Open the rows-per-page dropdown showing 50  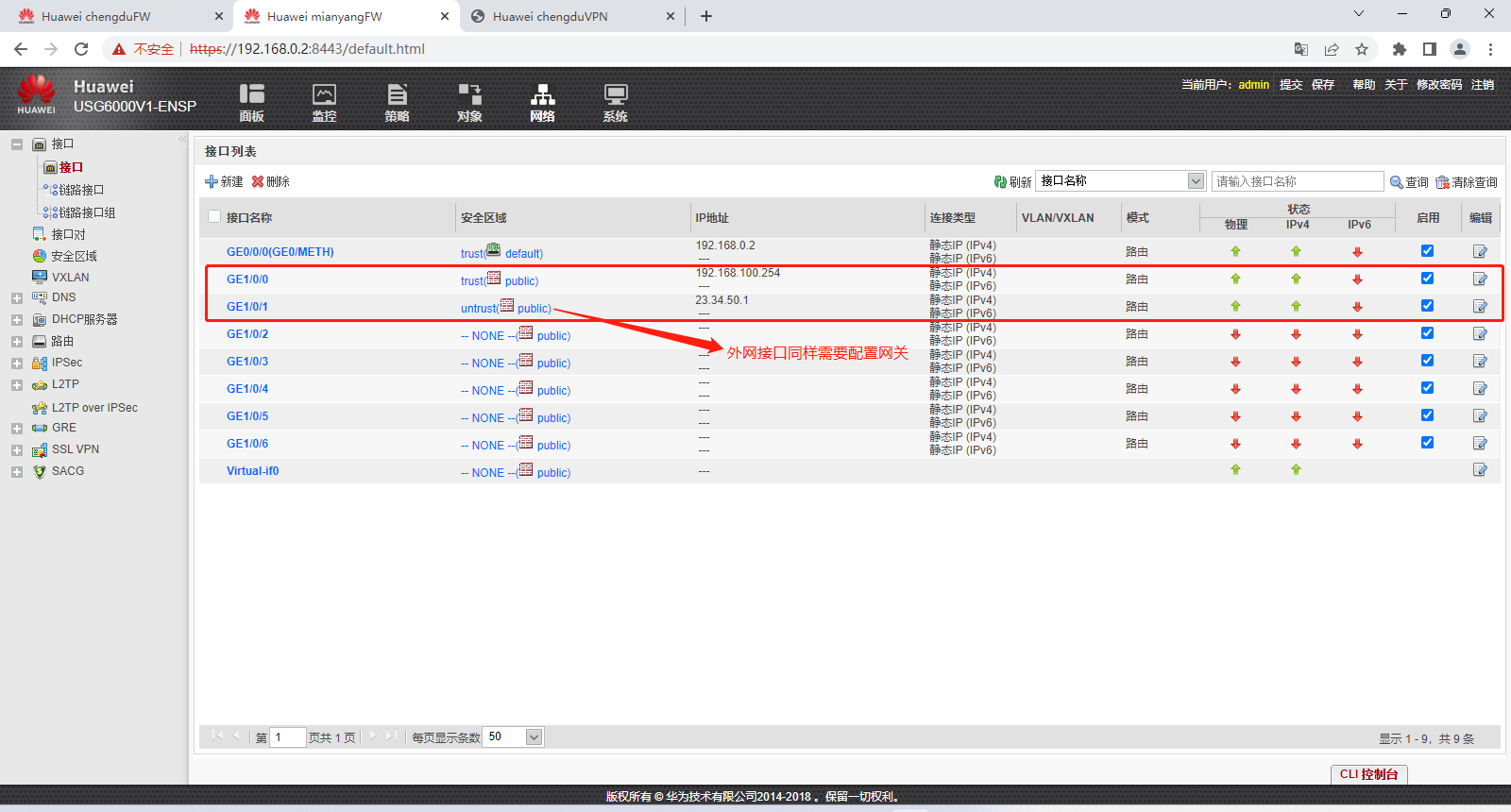(x=514, y=736)
